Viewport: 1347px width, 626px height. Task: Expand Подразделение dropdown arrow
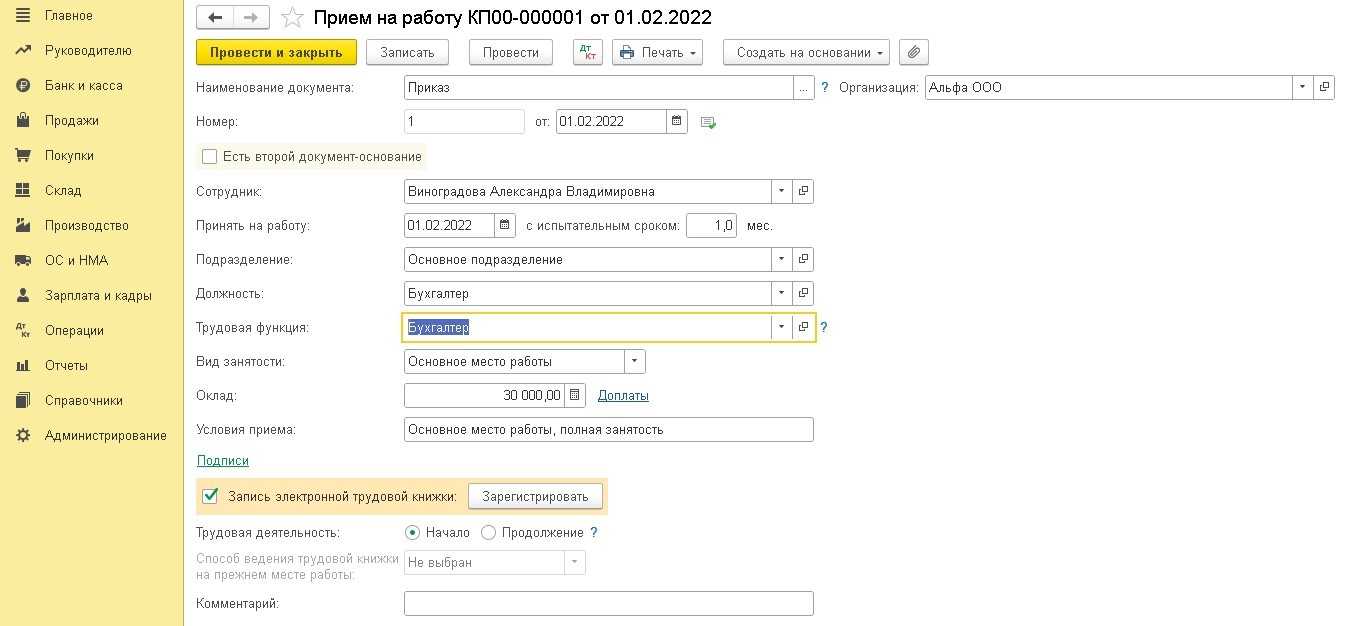[x=782, y=260]
